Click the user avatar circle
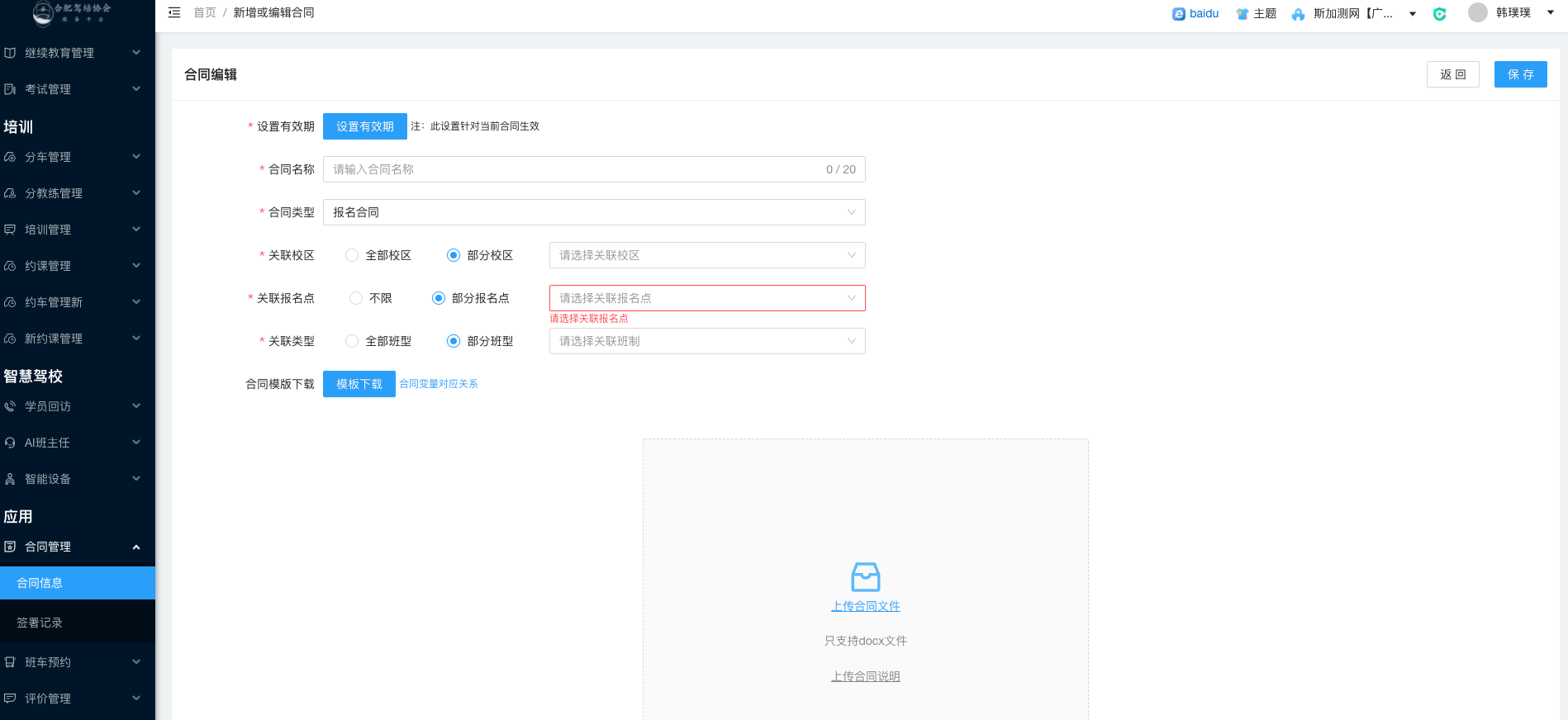The height and width of the screenshot is (720, 1568). 1478,12
